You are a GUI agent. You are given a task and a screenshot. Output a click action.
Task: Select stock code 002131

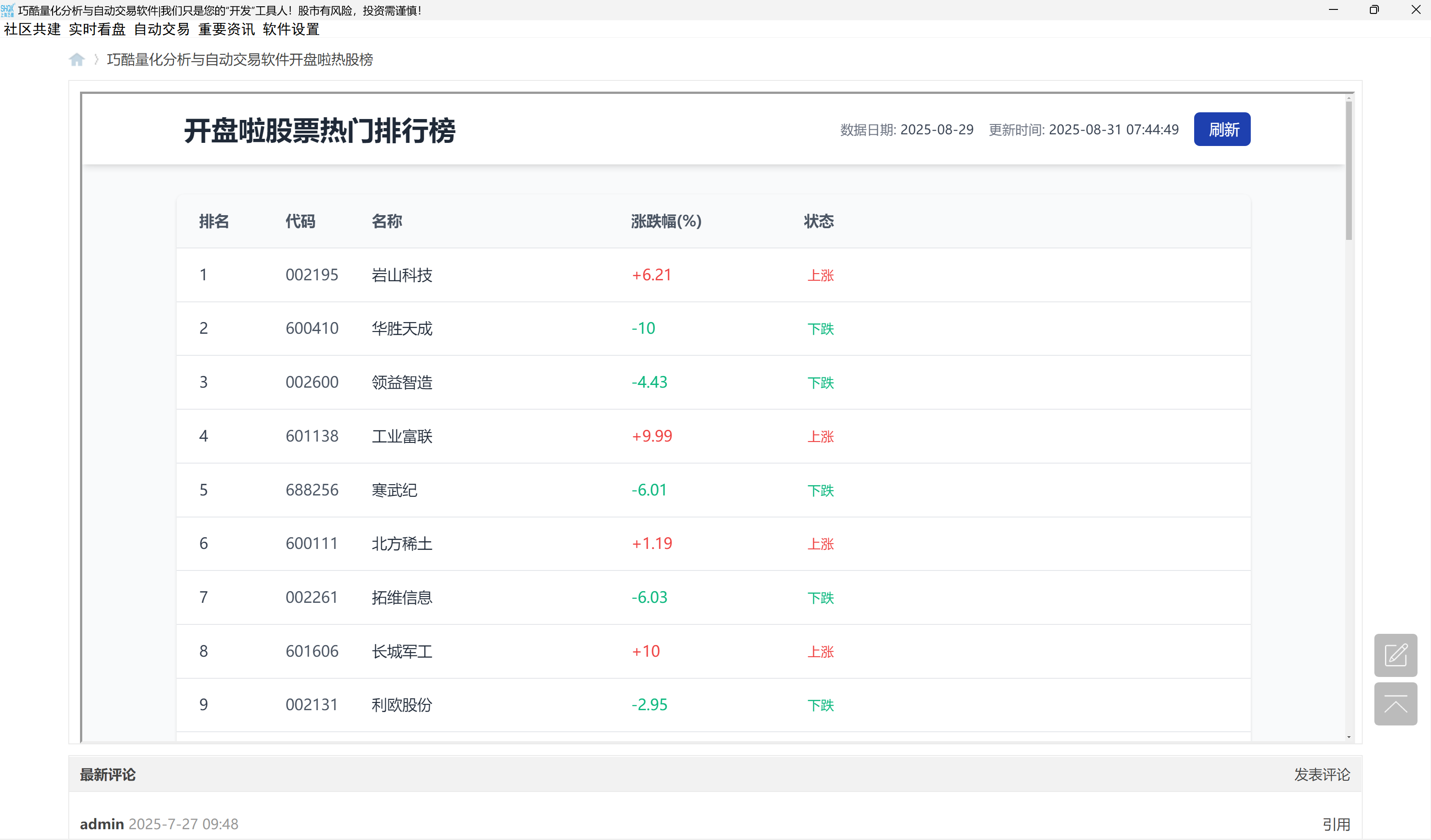(312, 704)
